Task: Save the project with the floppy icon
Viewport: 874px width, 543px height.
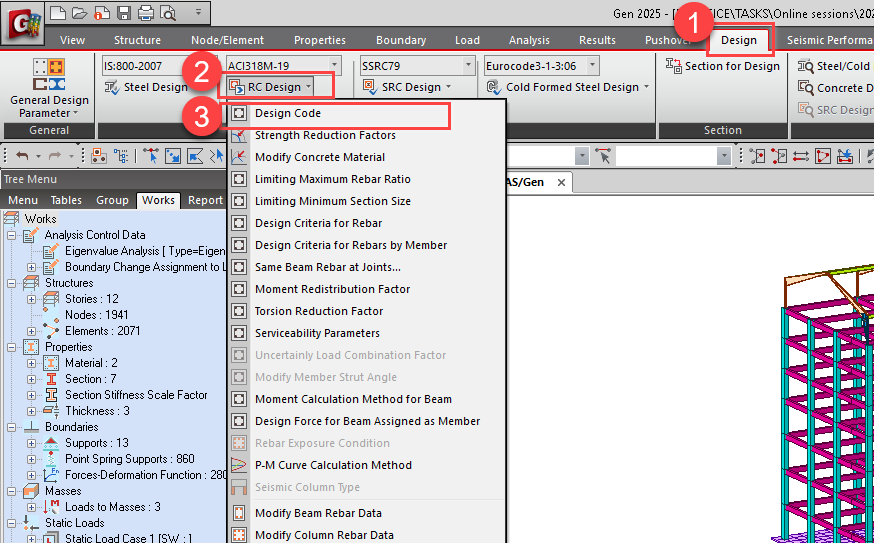Action: point(124,12)
